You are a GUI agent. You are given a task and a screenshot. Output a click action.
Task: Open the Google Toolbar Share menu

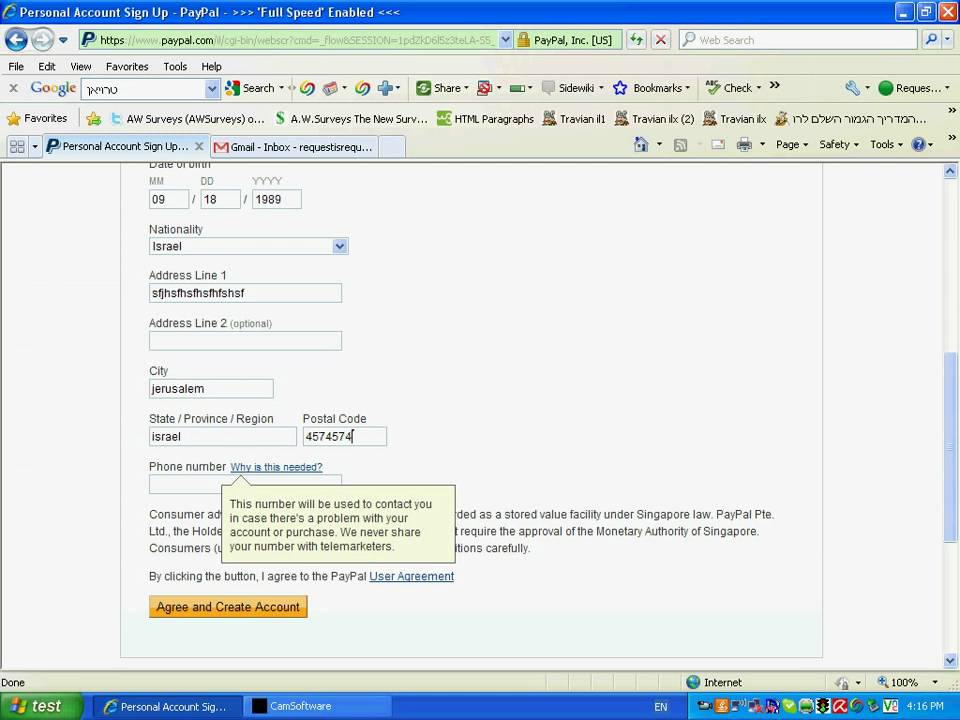(442, 88)
